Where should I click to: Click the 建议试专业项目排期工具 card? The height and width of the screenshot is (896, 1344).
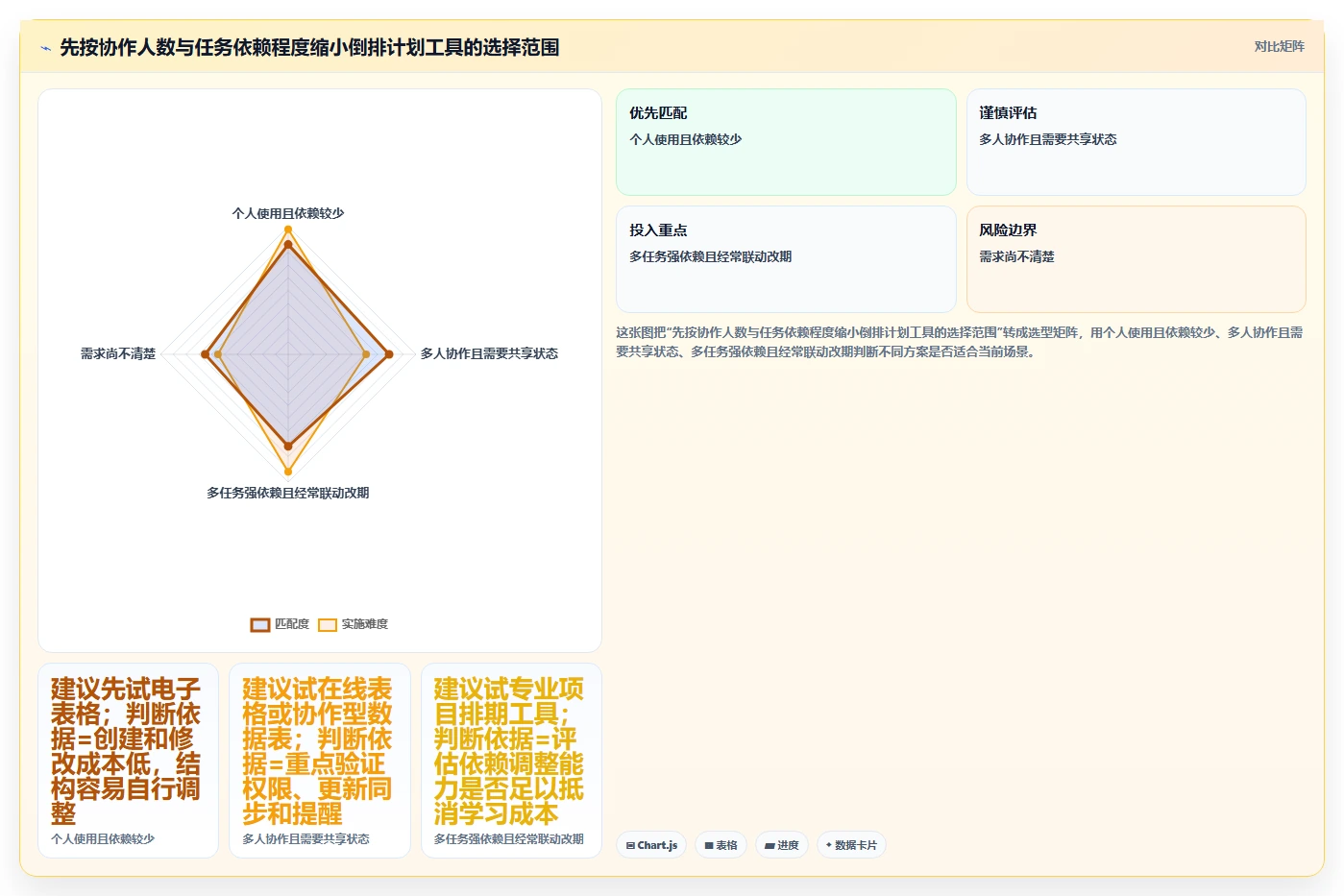pos(511,761)
